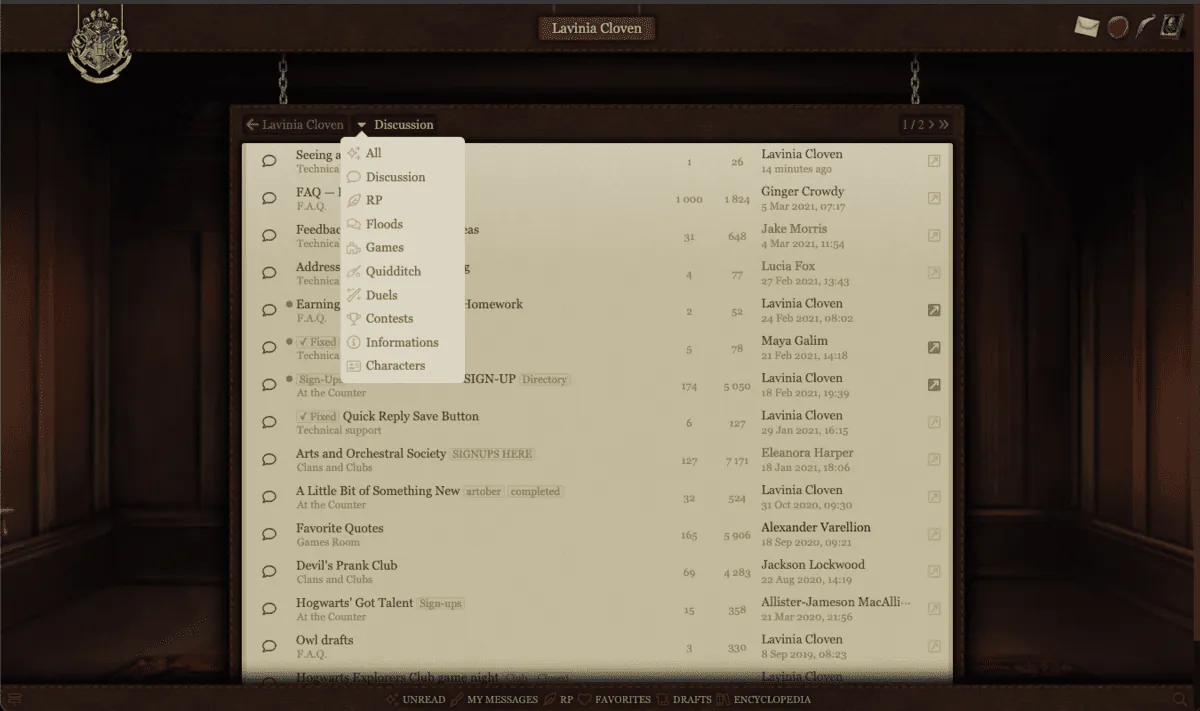Open A Little Bit of Something New thread
1200x711 pixels.
378,491
